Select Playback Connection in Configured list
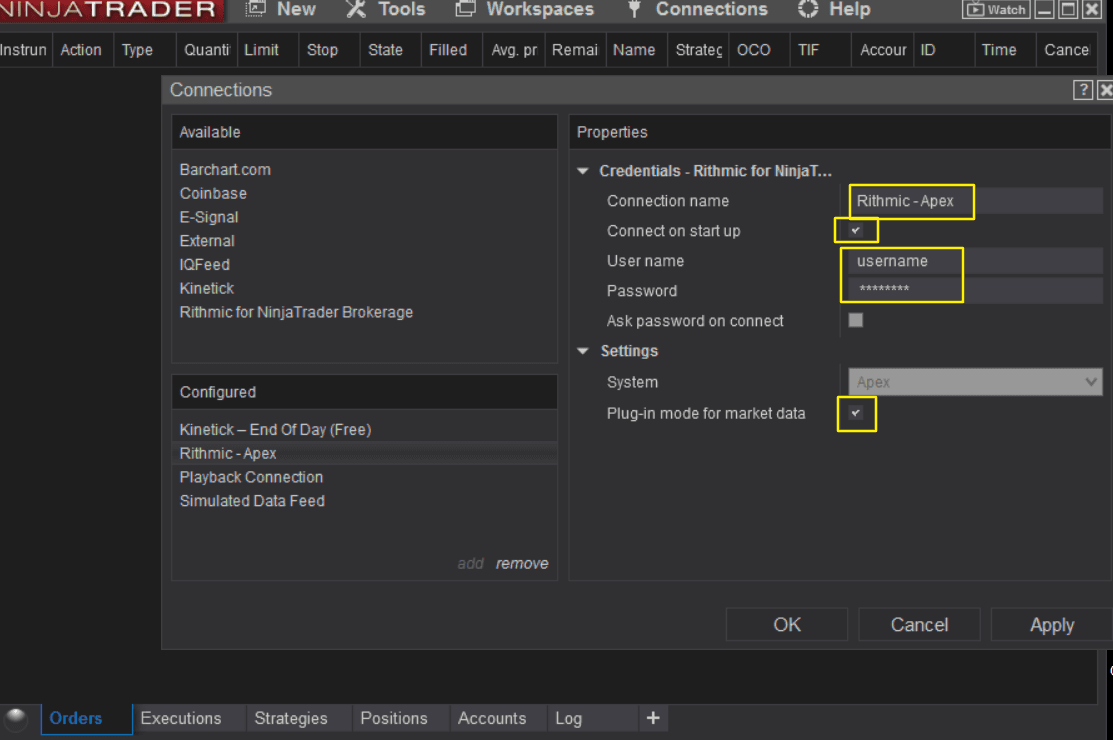This screenshot has width=1113, height=740. 251,477
